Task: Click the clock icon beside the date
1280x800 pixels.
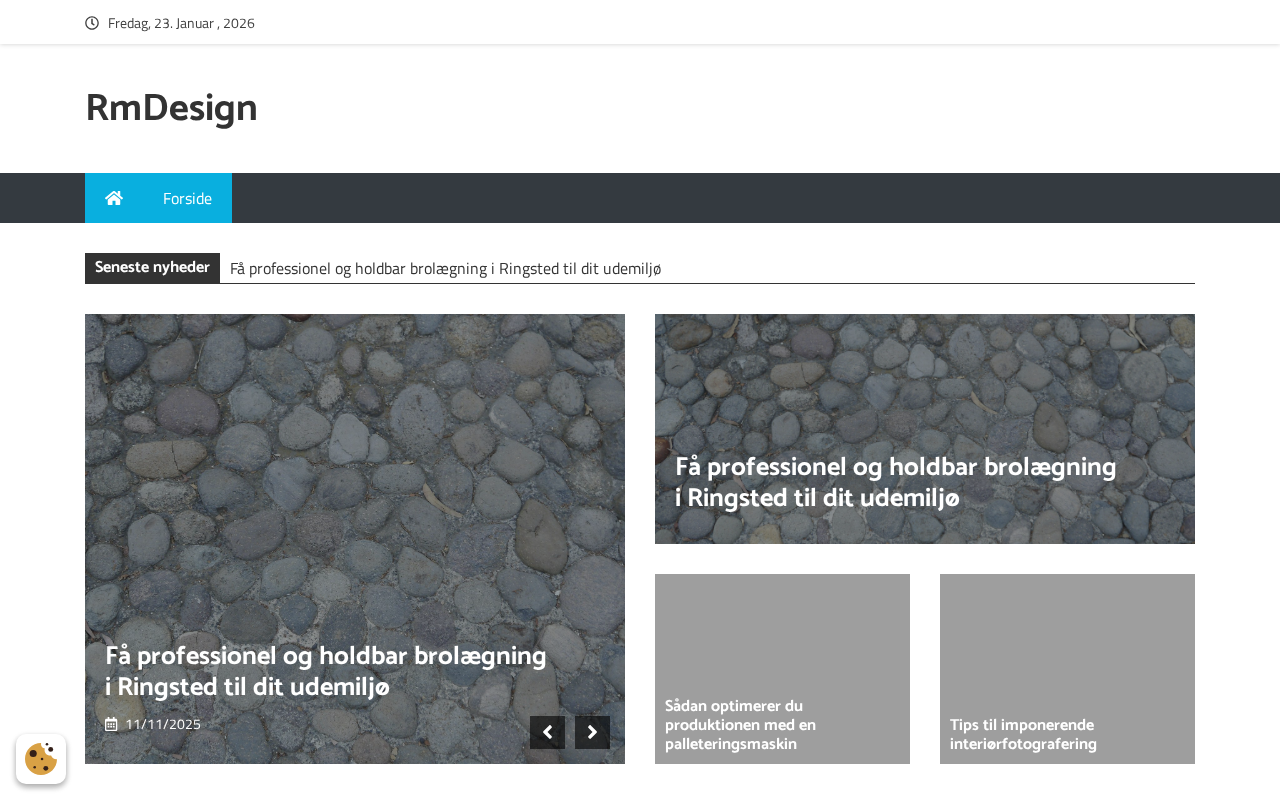Action: (92, 23)
